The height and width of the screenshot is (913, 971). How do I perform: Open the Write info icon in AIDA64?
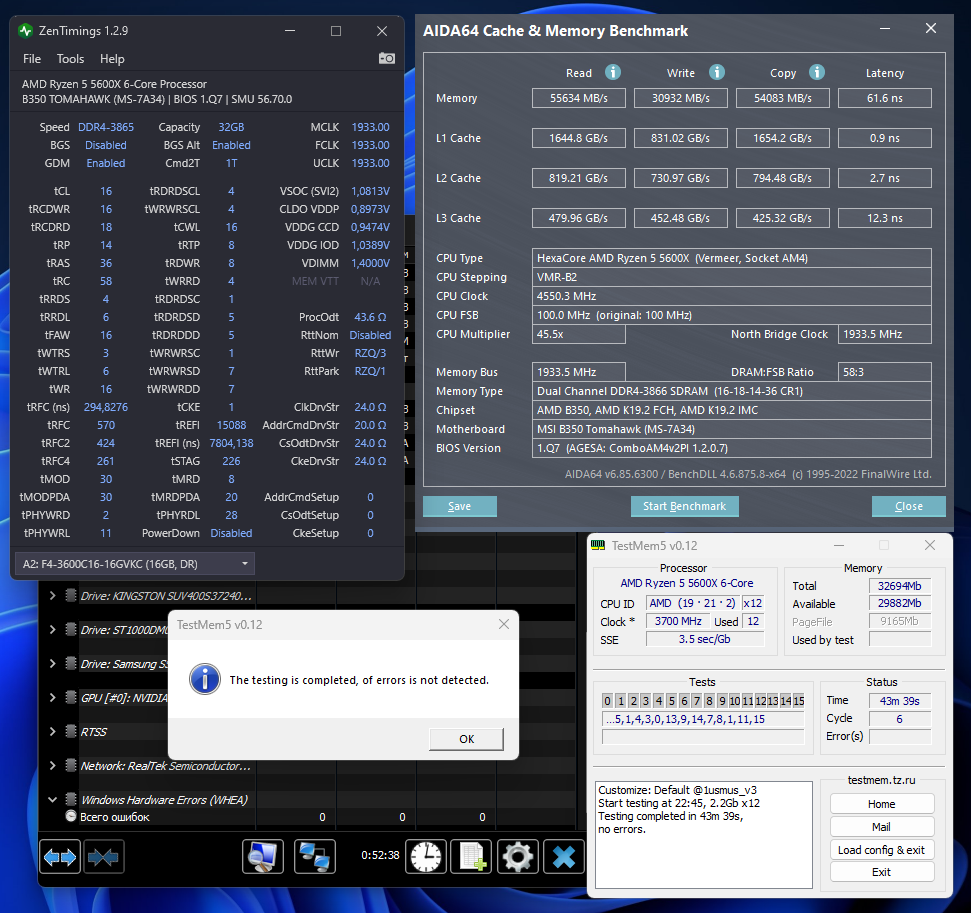pyautogui.click(x=716, y=72)
